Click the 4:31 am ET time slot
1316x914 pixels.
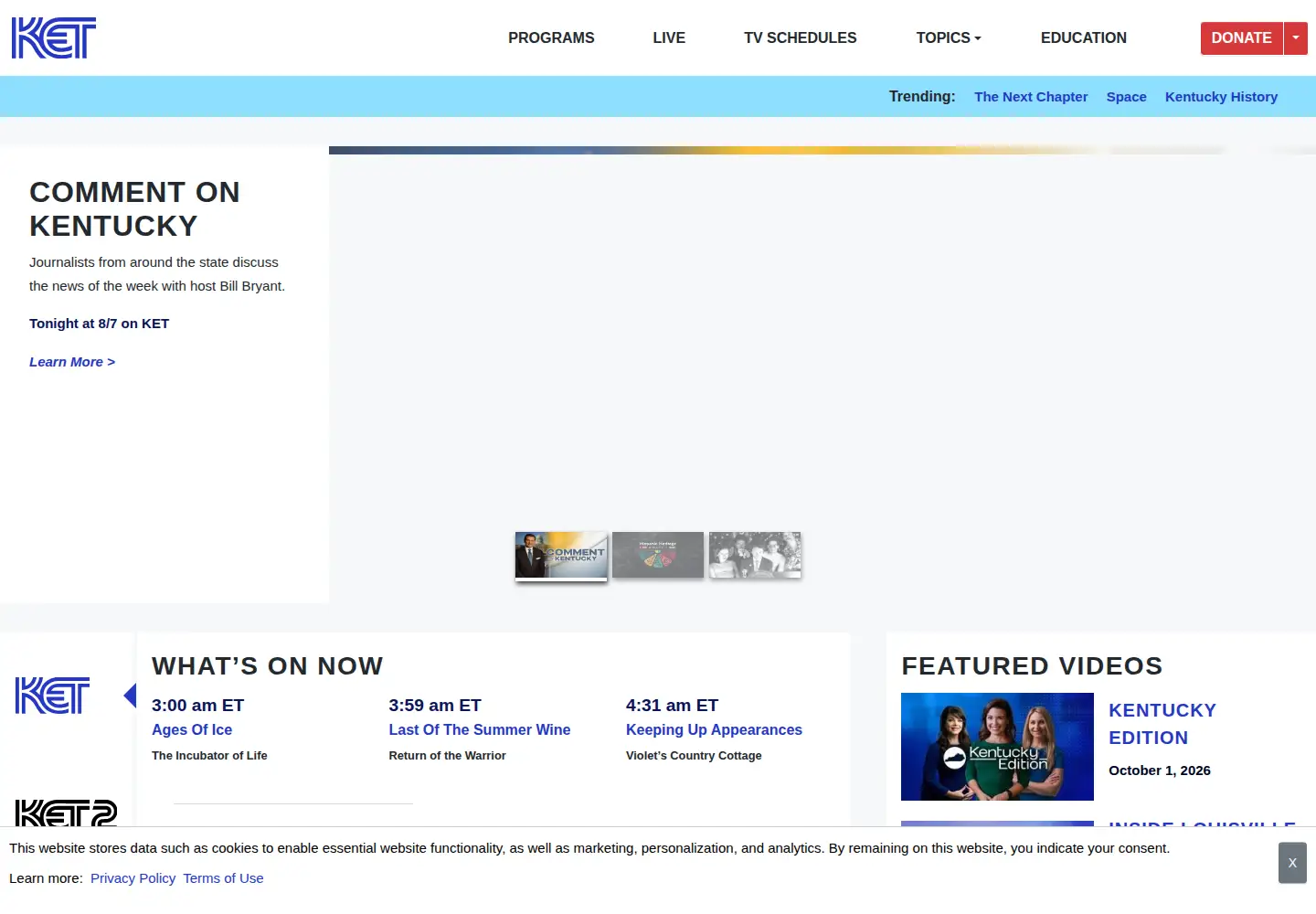click(672, 706)
